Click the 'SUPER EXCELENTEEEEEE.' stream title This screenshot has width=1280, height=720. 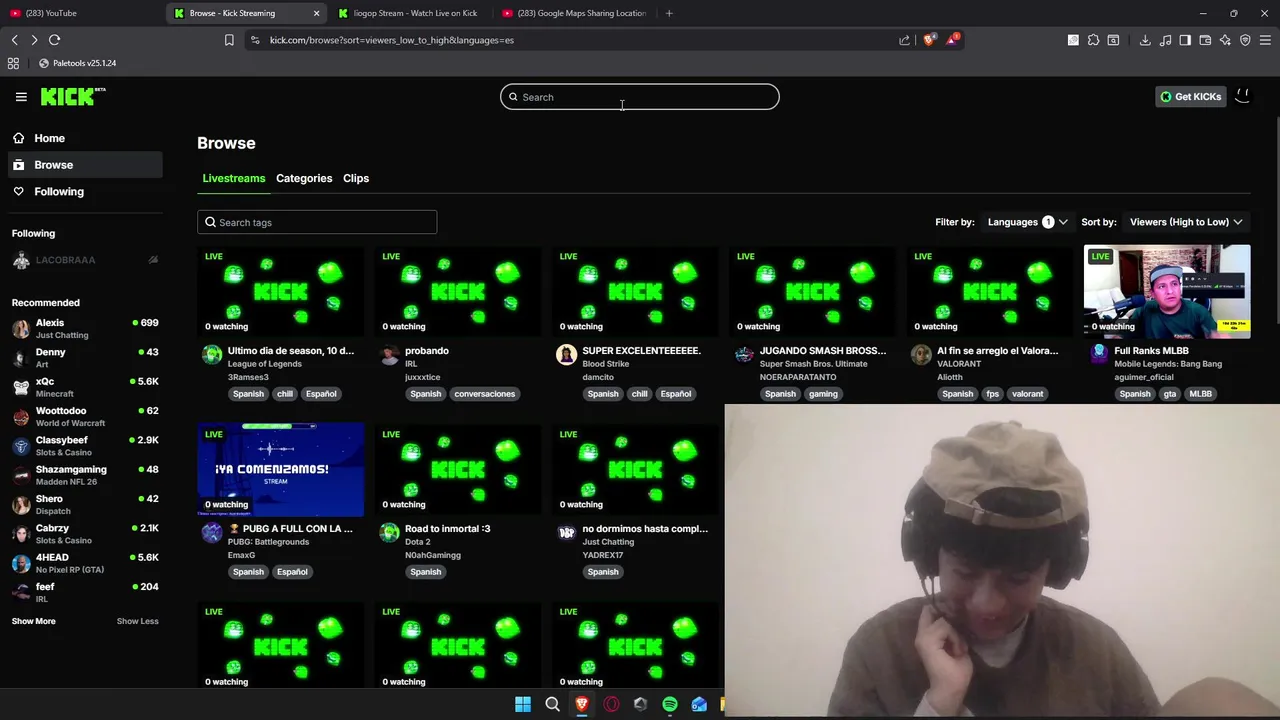[642, 351]
